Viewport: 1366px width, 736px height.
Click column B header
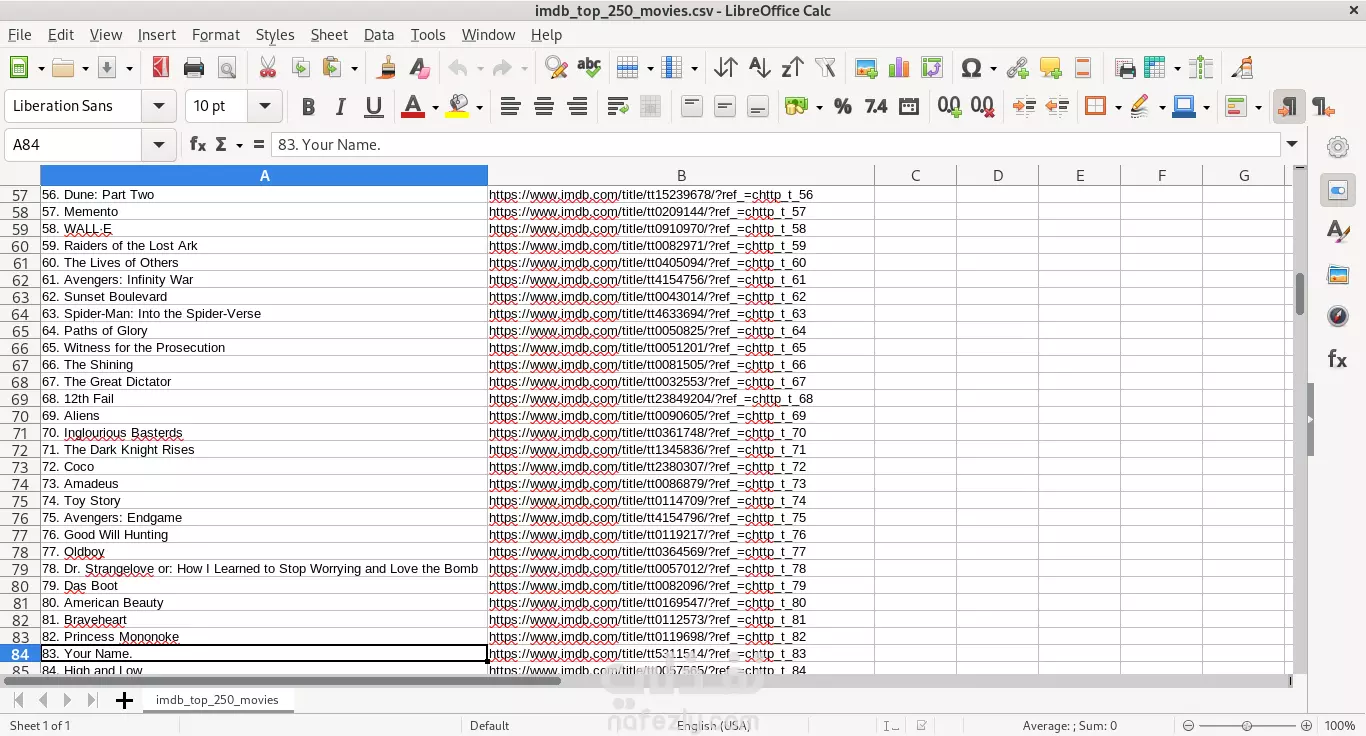[681, 176]
